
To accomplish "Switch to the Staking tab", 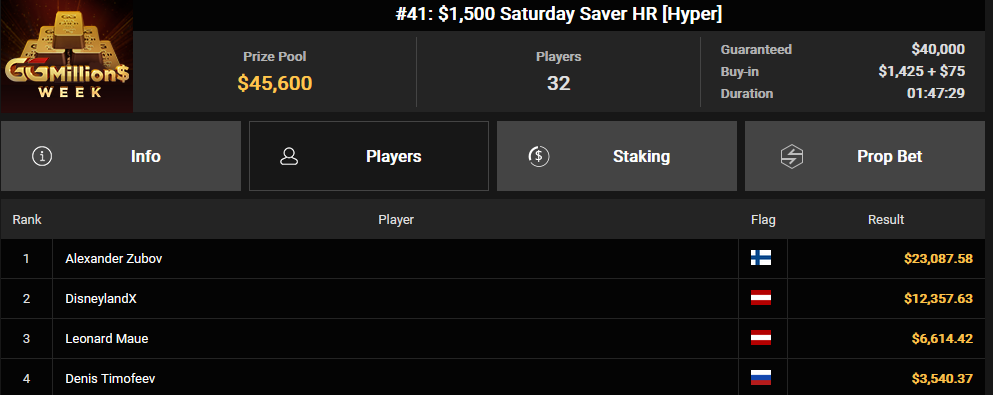I will tap(617, 156).
